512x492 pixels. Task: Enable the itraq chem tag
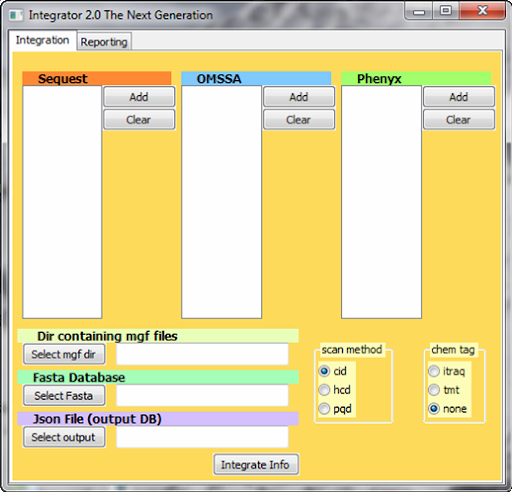click(x=447, y=371)
